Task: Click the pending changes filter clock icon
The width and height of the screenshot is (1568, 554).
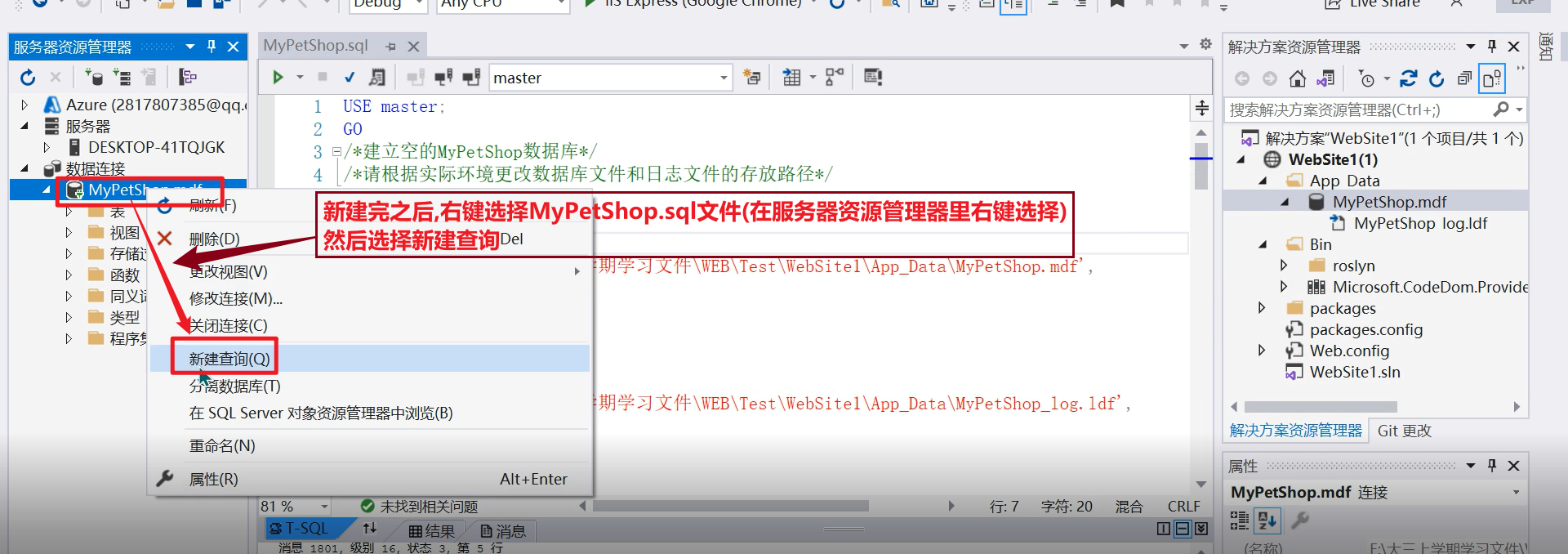Action: click(x=1366, y=78)
